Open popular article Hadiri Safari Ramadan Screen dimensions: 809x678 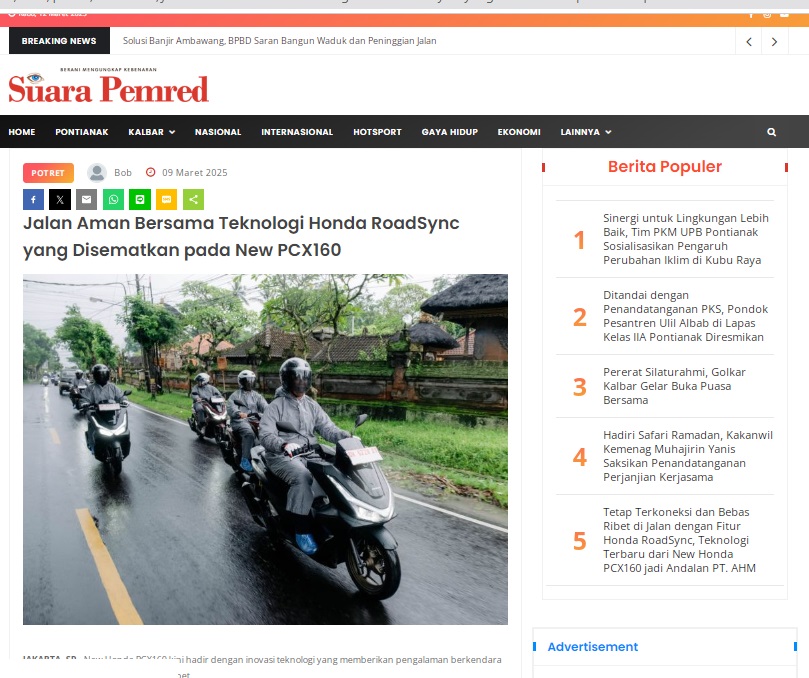688,456
